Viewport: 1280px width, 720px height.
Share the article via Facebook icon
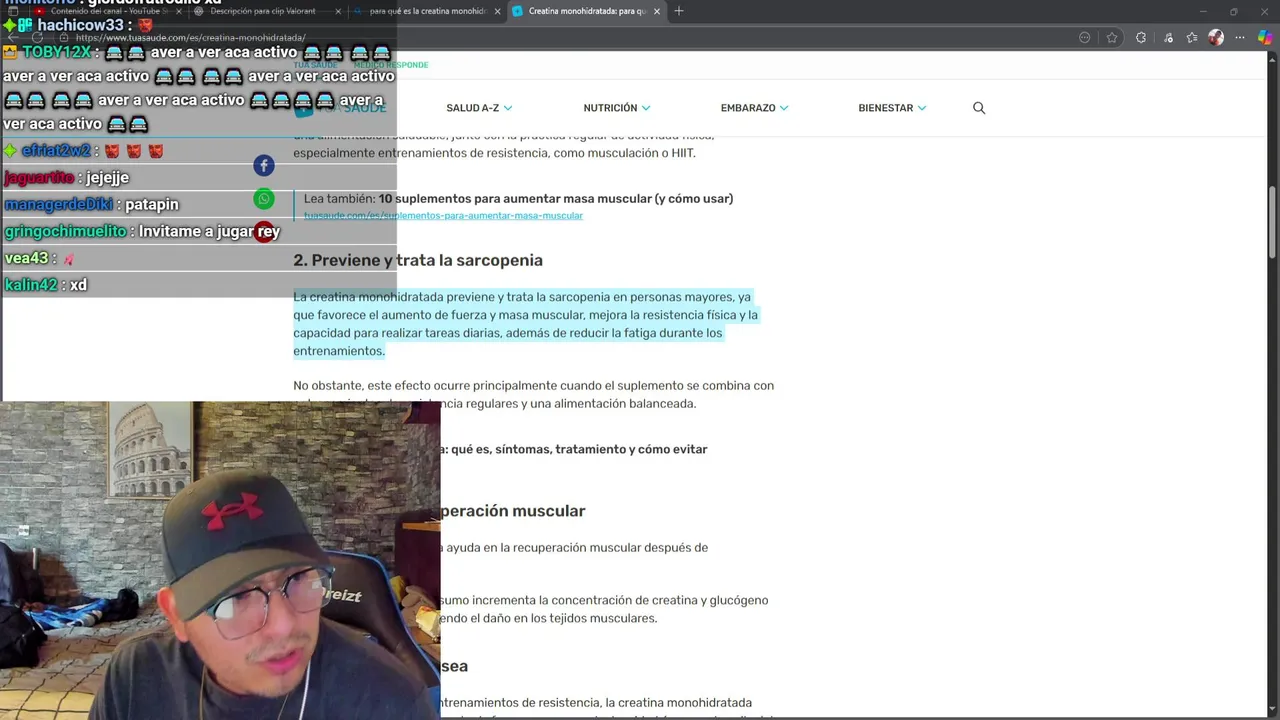(x=264, y=166)
